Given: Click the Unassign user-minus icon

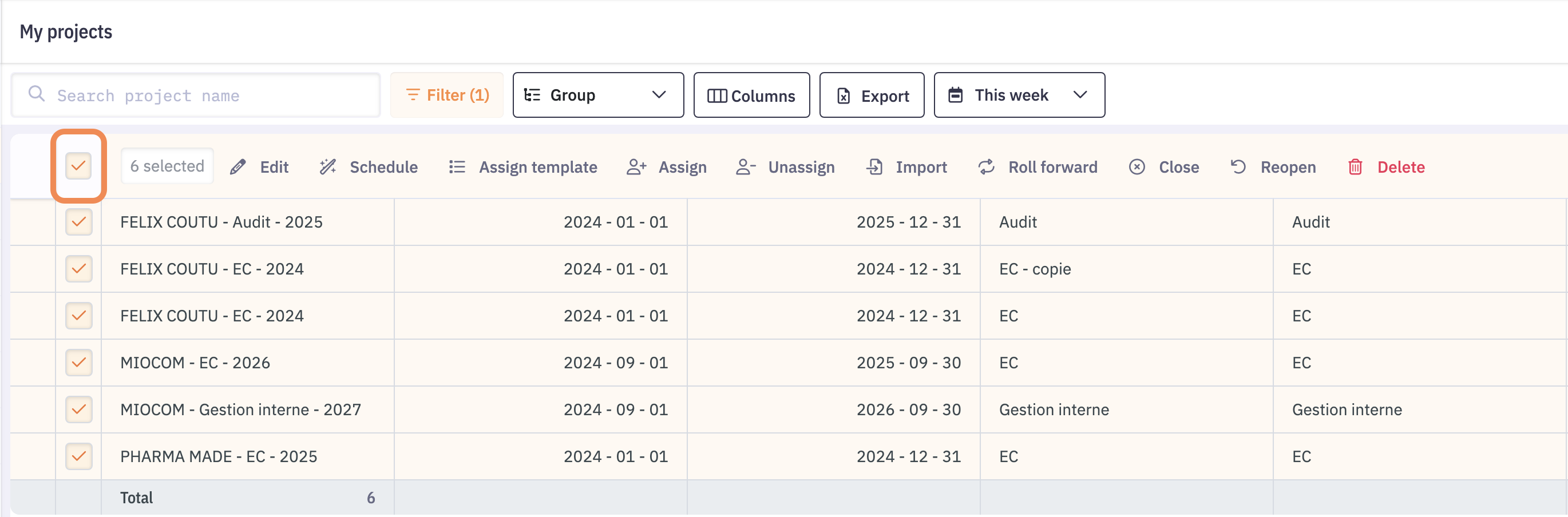Looking at the screenshot, I should [x=746, y=166].
